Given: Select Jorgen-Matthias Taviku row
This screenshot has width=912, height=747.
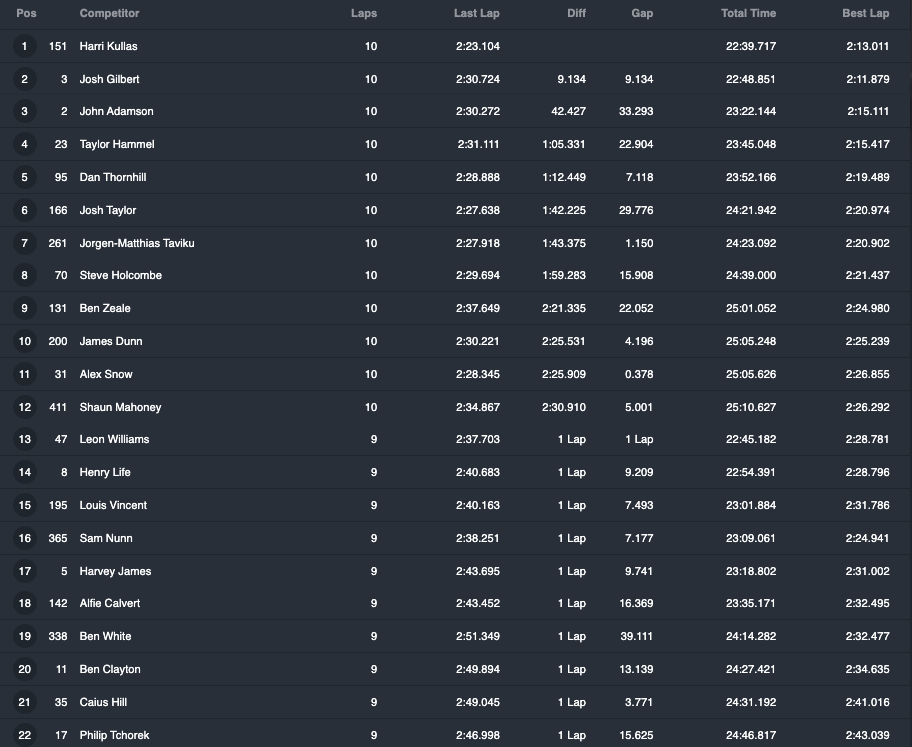Looking at the screenshot, I should 454,243.
